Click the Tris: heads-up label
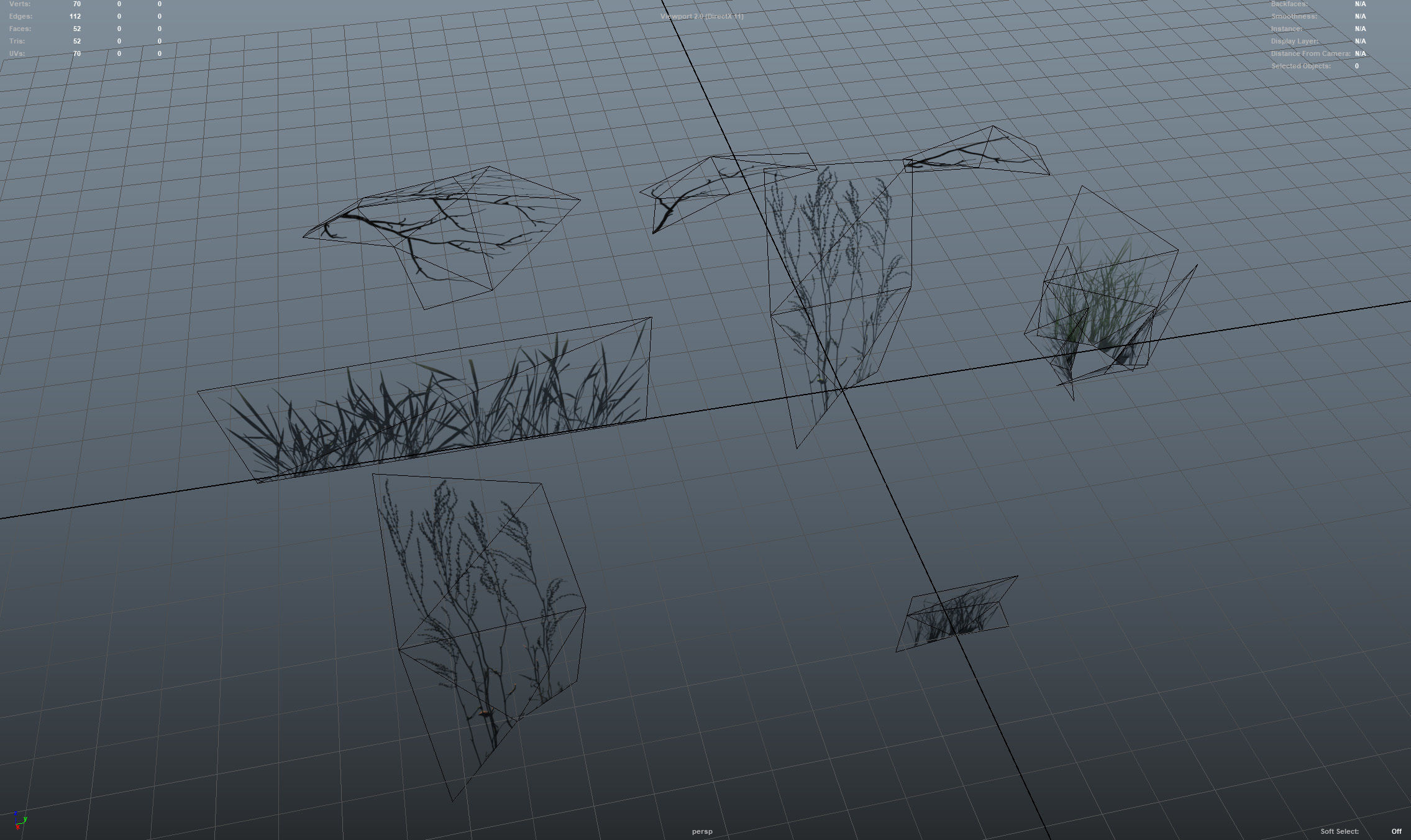Image resolution: width=1411 pixels, height=840 pixels. [17, 41]
